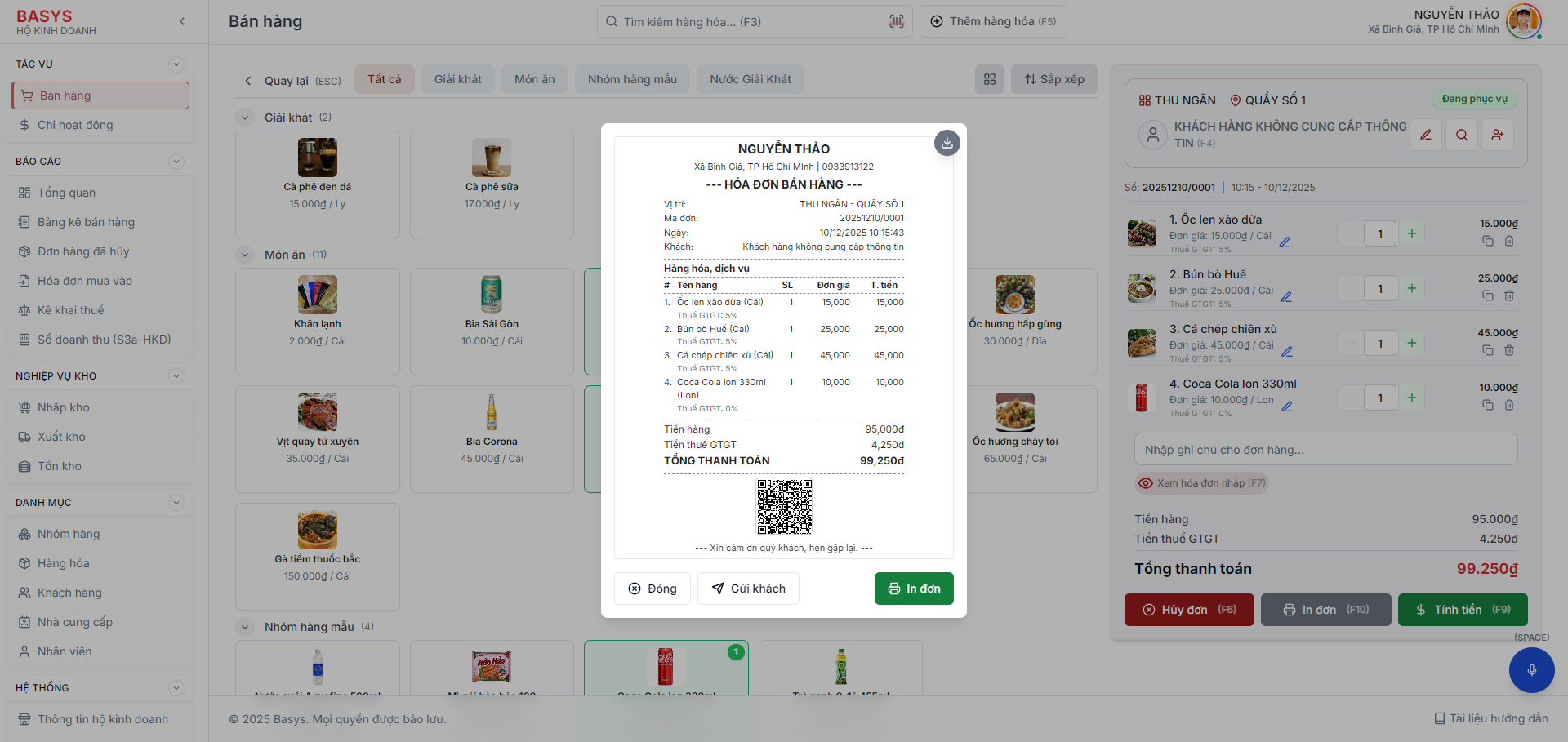Viewport: 1568px width, 742px height.
Task: Collapse the Món ăn product group
Action: pos(245,255)
